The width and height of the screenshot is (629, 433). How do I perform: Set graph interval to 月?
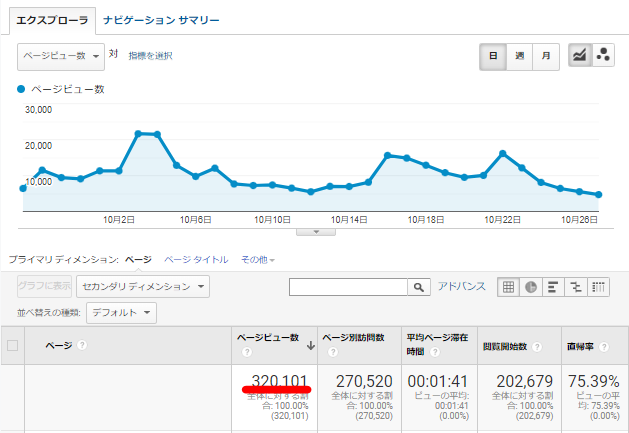click(x=546, y=57)
